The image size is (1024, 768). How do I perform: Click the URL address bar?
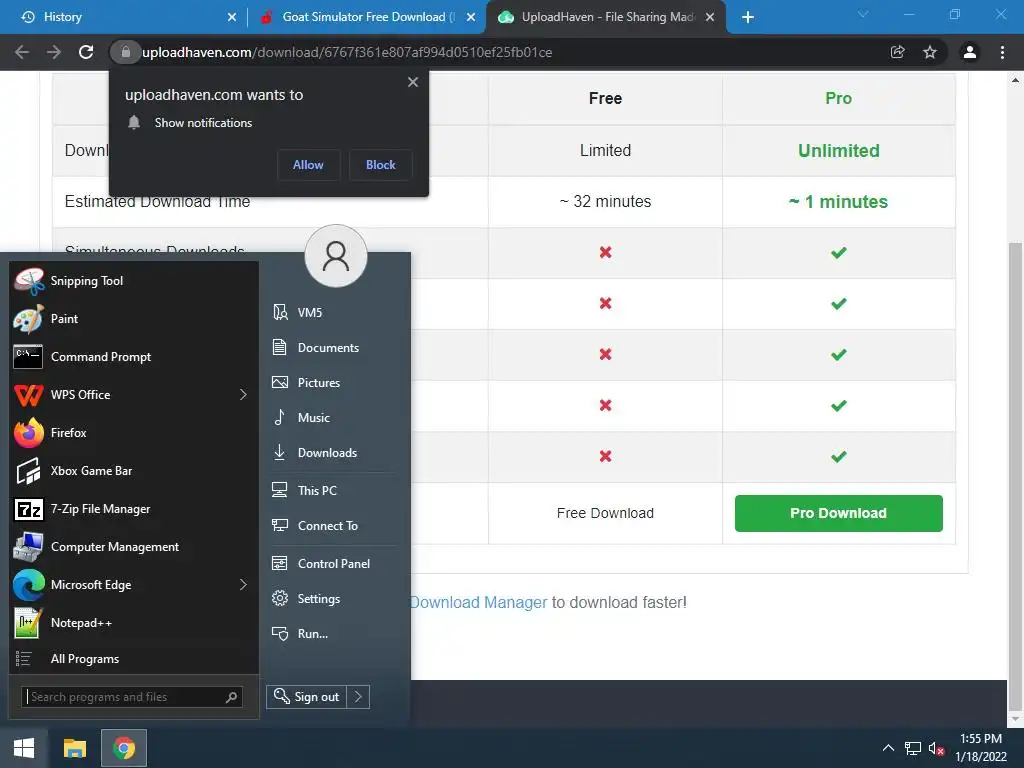coord(509,52)
